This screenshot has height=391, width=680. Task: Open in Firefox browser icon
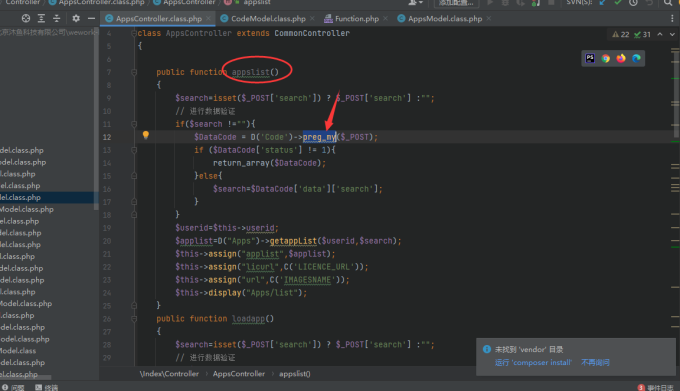tap(621, 58)
